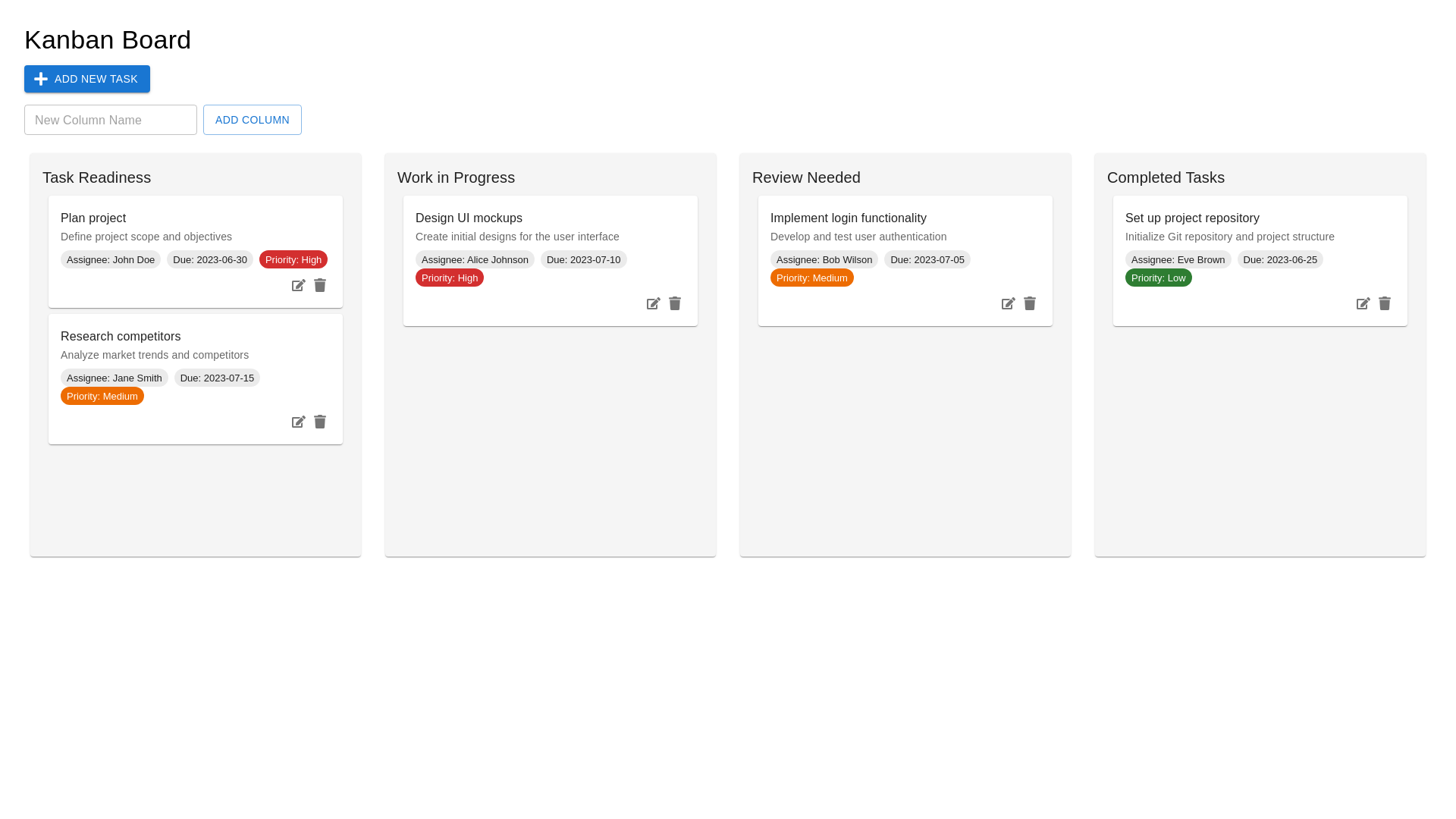Click the Add Column button
This screenshot has height=819, width=1456.
coord(252,120)
